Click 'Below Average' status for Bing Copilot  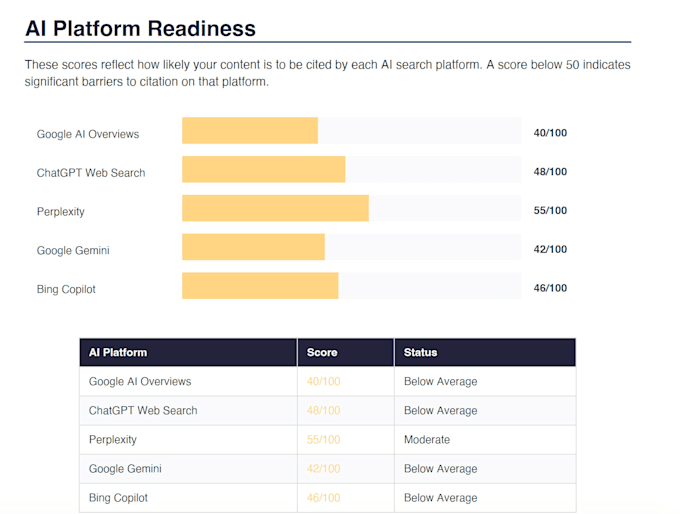441,498
